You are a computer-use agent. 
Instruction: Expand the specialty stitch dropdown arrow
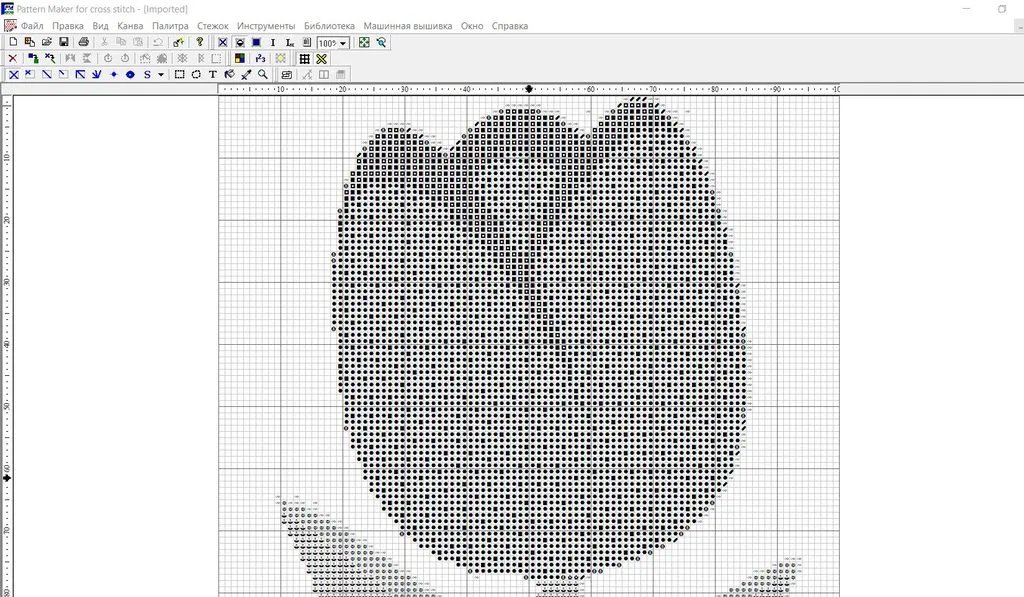[x=160, y=75]
